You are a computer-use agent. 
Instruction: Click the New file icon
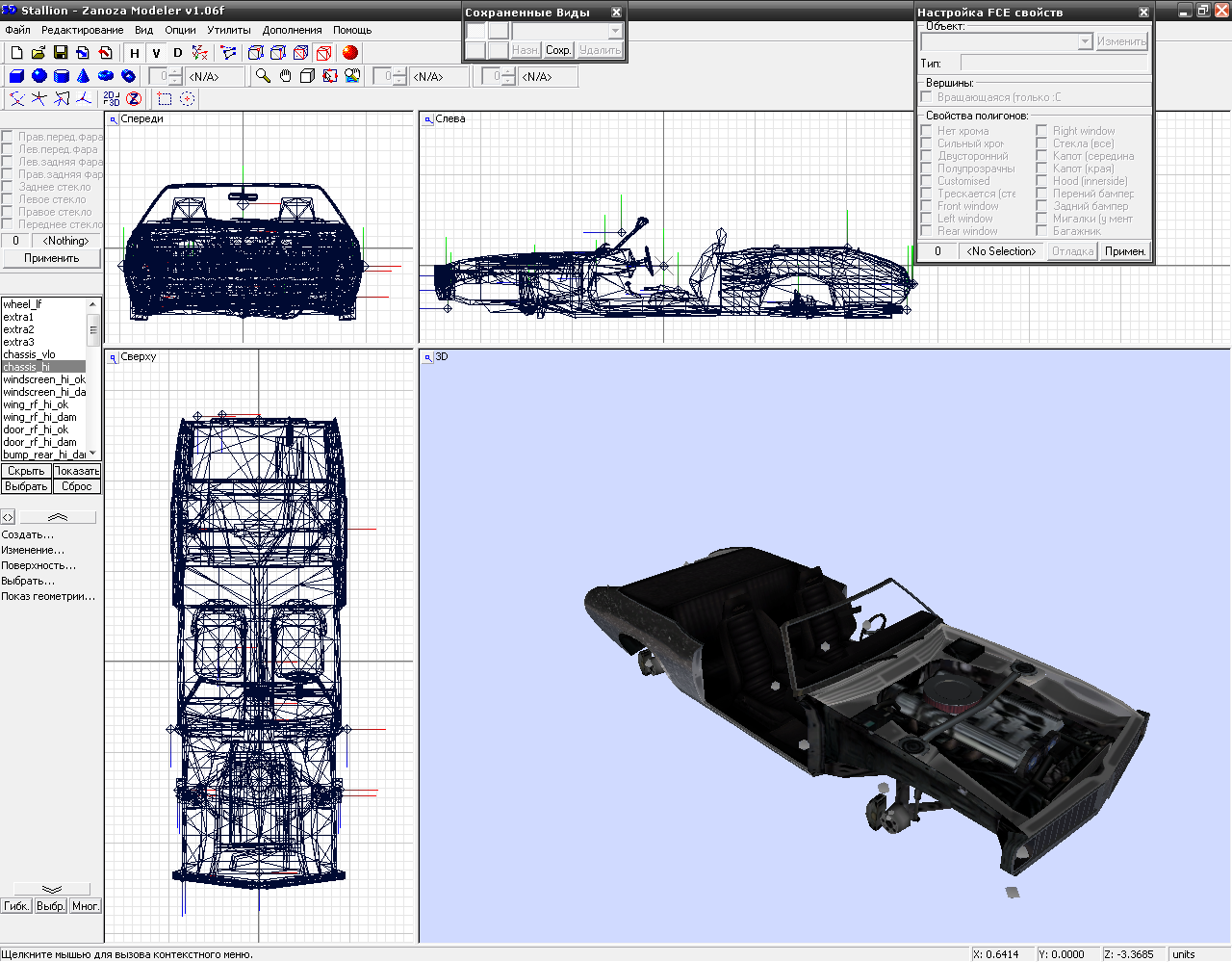coord(16,53)
